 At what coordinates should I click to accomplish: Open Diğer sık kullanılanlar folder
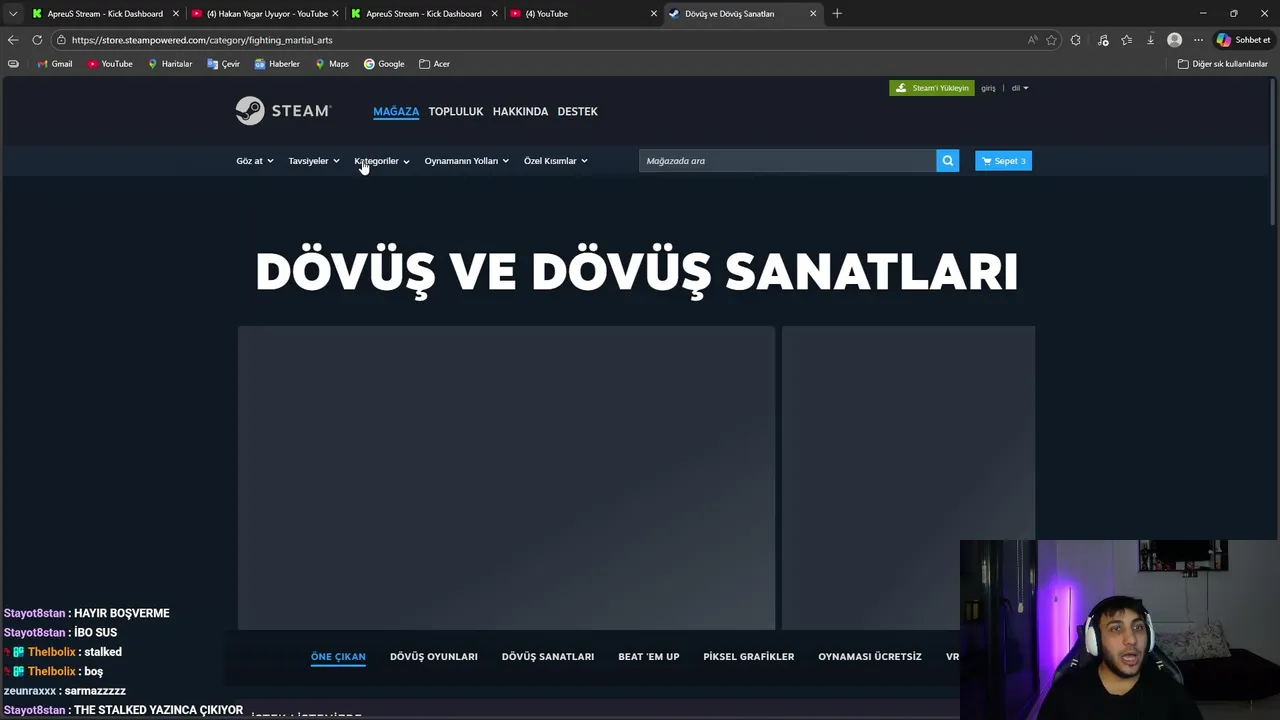1223,64
